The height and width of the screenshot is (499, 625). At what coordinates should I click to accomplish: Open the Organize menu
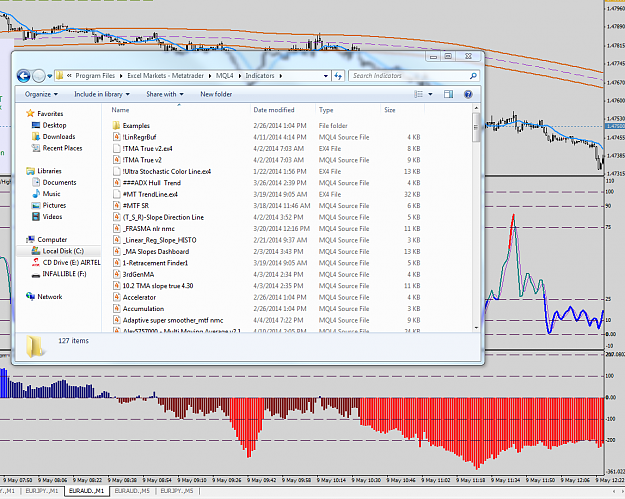(x=41, y=94)
